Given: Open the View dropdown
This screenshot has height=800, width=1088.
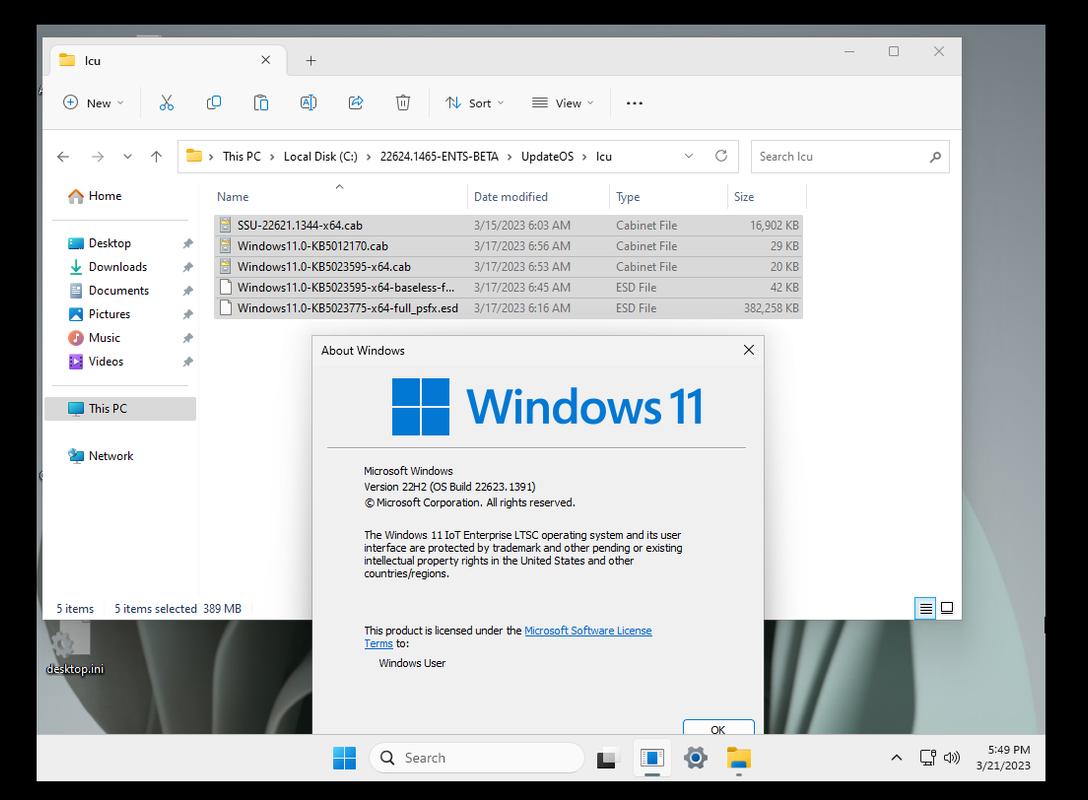Looking at the screenshot, I should click(563, 103).
